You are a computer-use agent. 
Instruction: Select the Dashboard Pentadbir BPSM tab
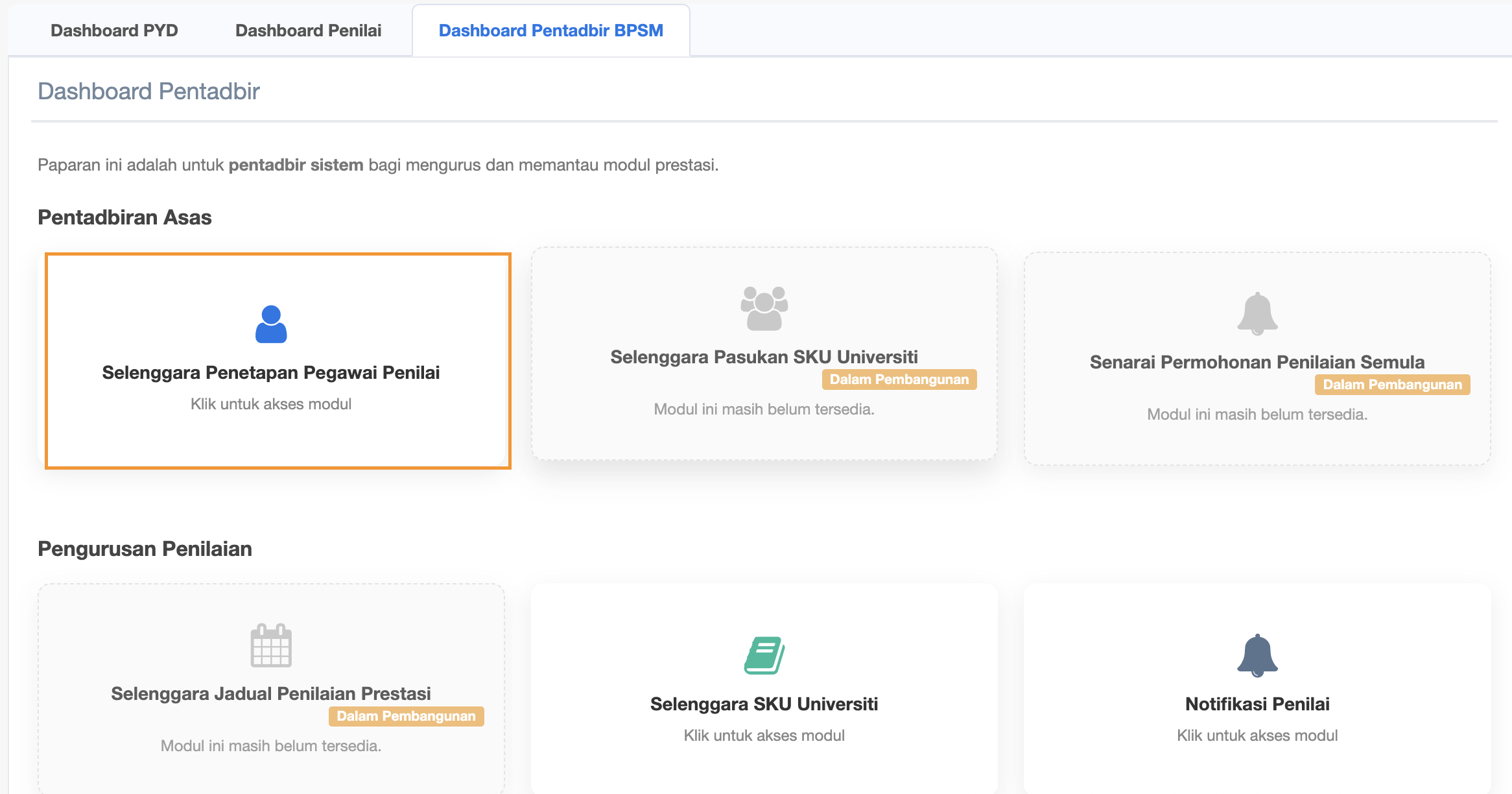click(x=550, y=30)
